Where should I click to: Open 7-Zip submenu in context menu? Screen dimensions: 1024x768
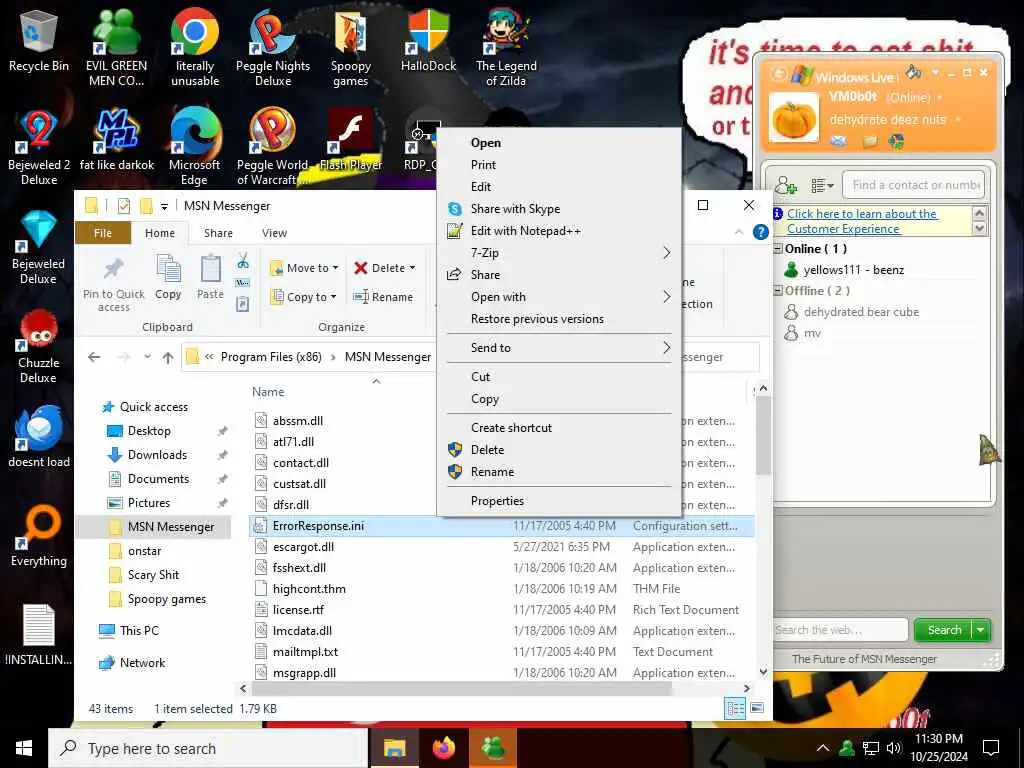pos(559,253)
